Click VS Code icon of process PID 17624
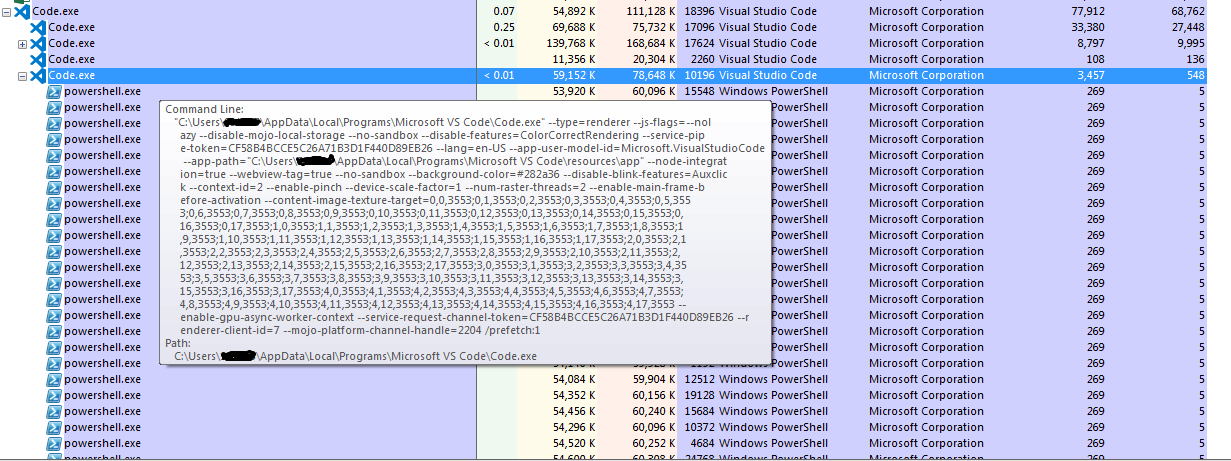 (x=37, y=43)
